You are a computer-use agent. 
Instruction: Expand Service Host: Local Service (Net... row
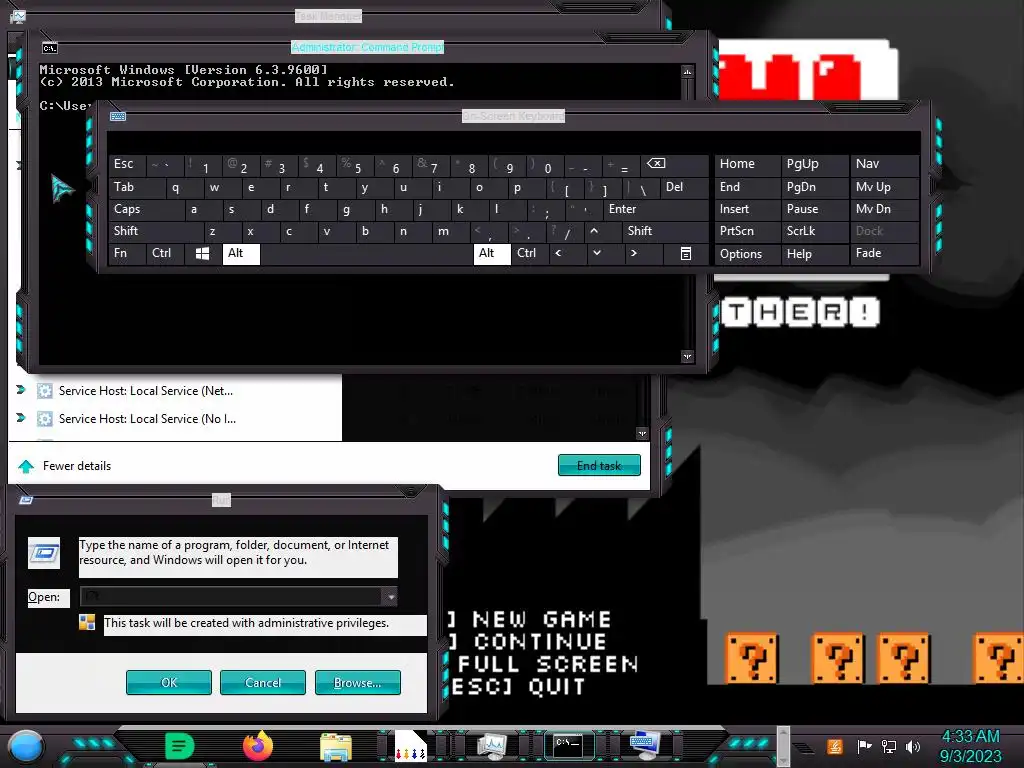coord(21,391)
